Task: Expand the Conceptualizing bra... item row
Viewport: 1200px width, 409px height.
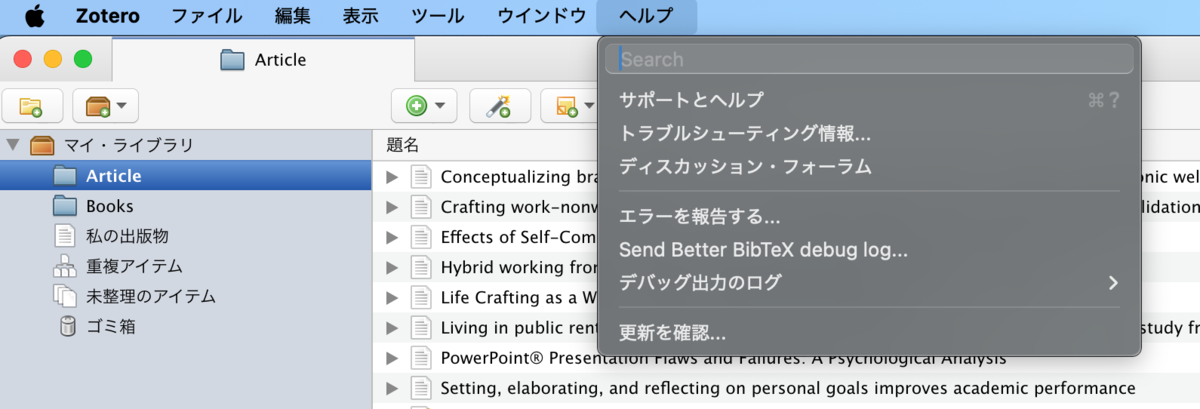Action: click(x=392, y=177)
